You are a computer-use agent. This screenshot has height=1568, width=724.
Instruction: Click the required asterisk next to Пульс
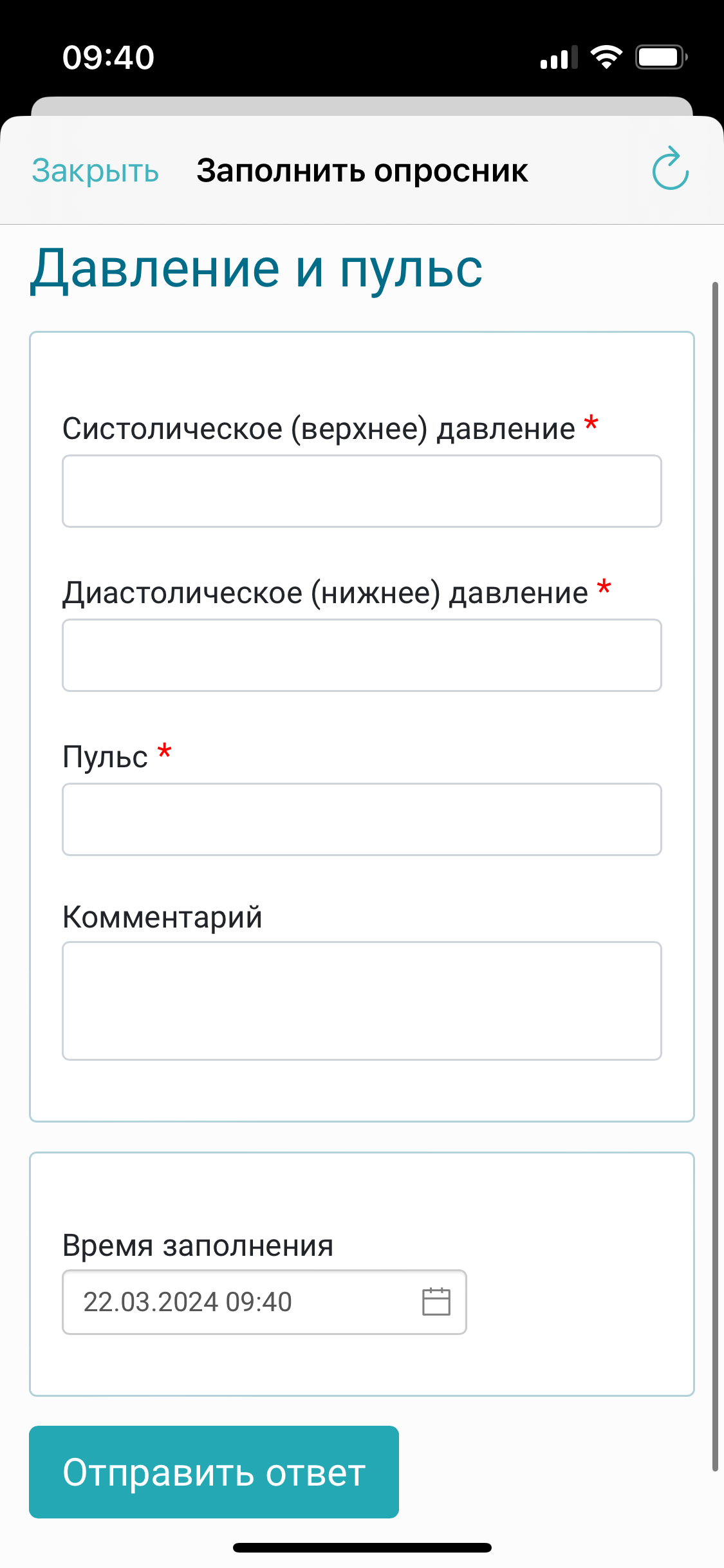165,750
